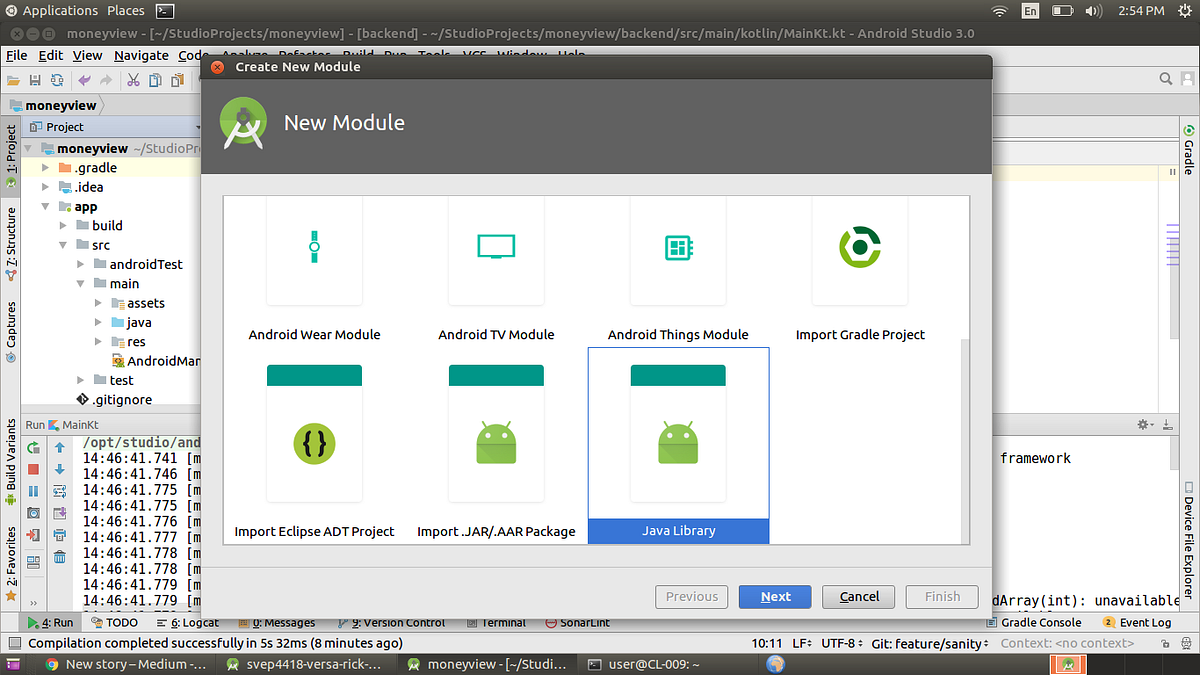
Task: Click the Rerun icon in the Run panel
Action: [34, 448]
